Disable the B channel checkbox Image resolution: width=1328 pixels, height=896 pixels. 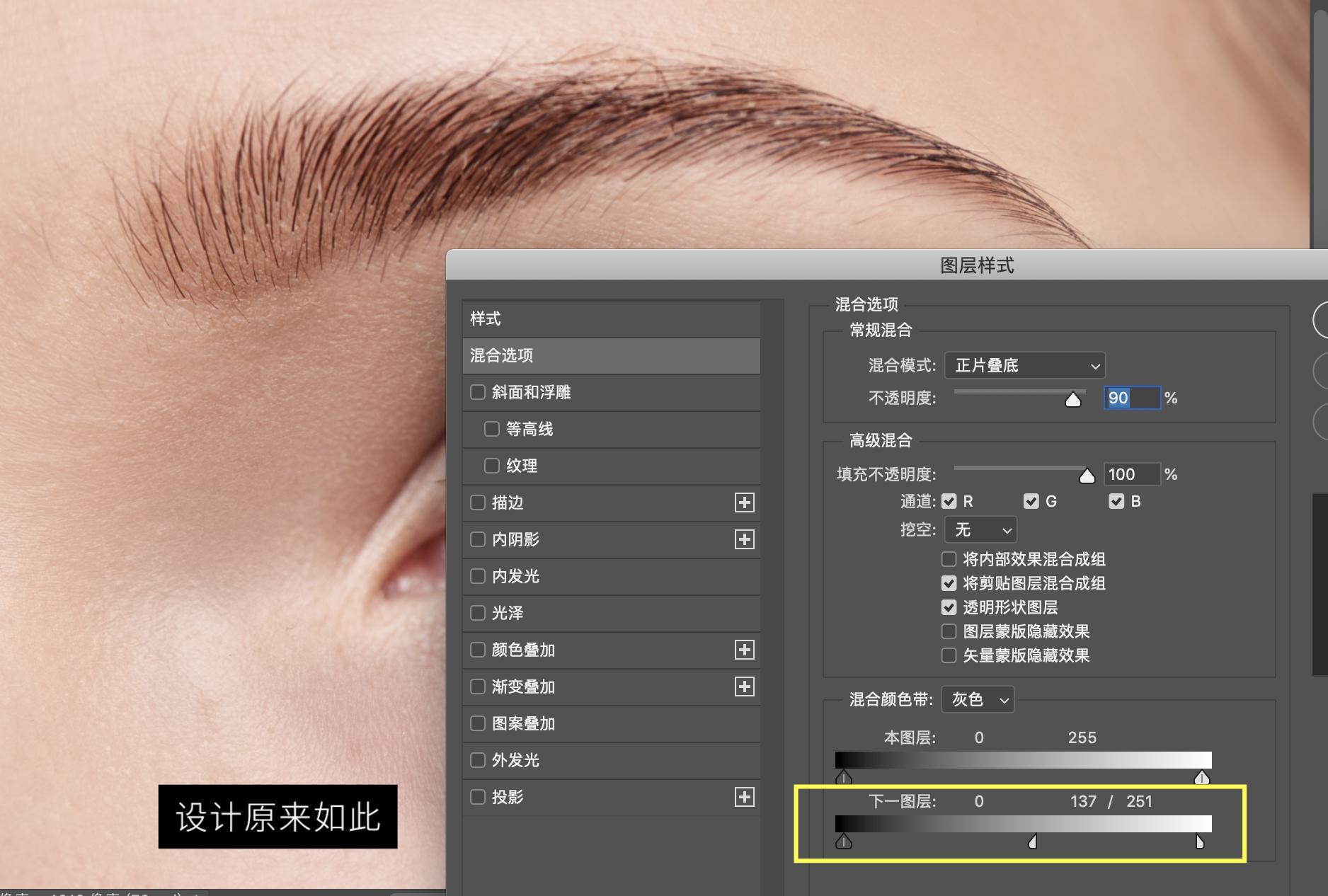1117,501
